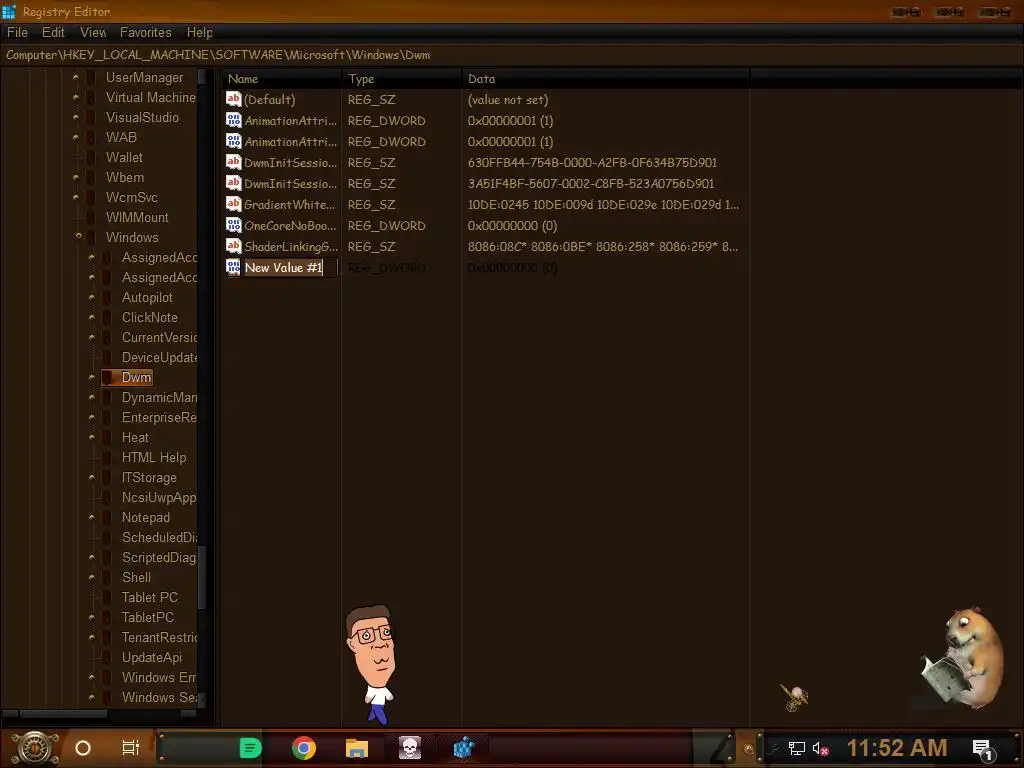Click the Registry Editor title bar icon

click(9, 11)
